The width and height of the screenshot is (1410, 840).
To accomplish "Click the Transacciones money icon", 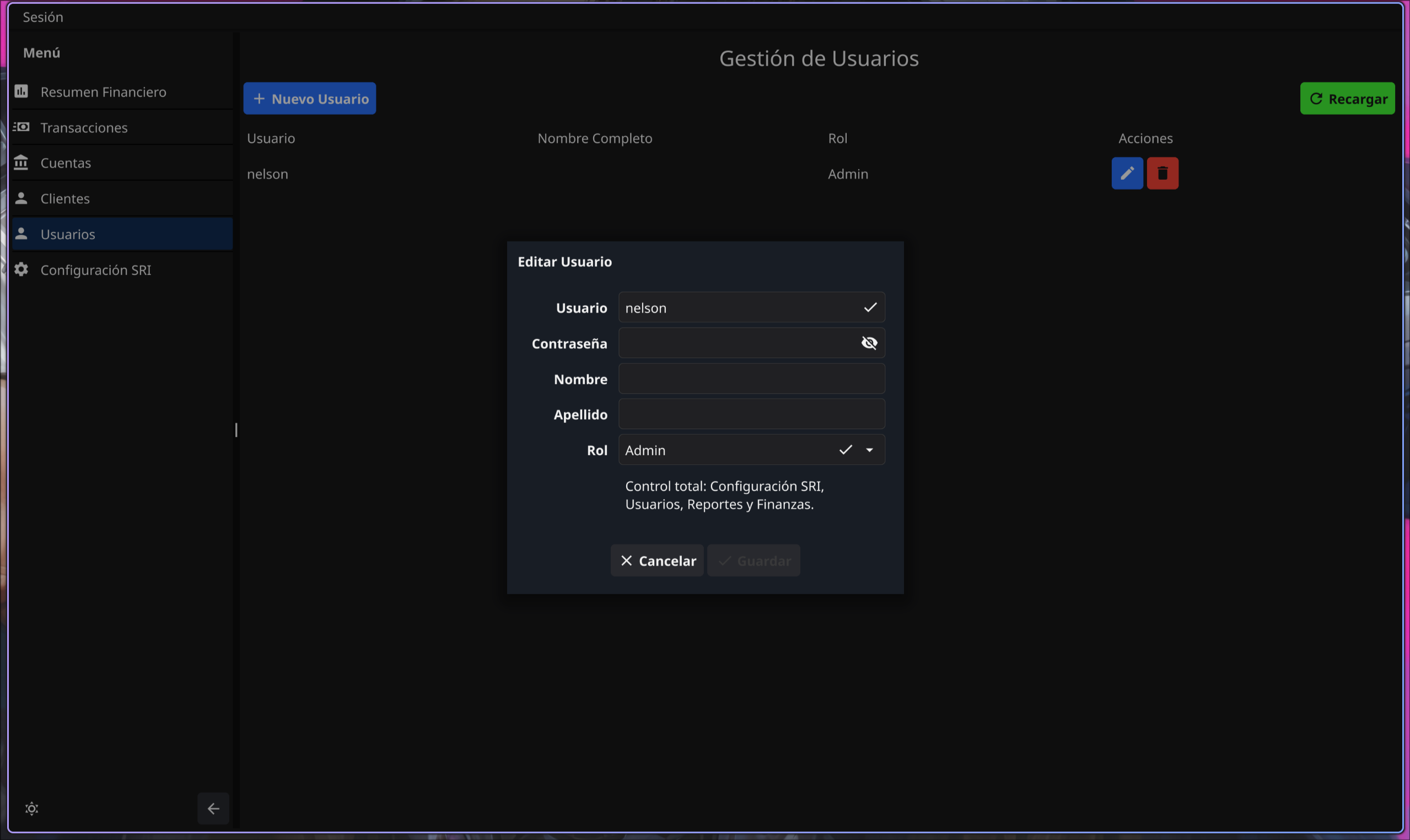I will click(21, 127).
